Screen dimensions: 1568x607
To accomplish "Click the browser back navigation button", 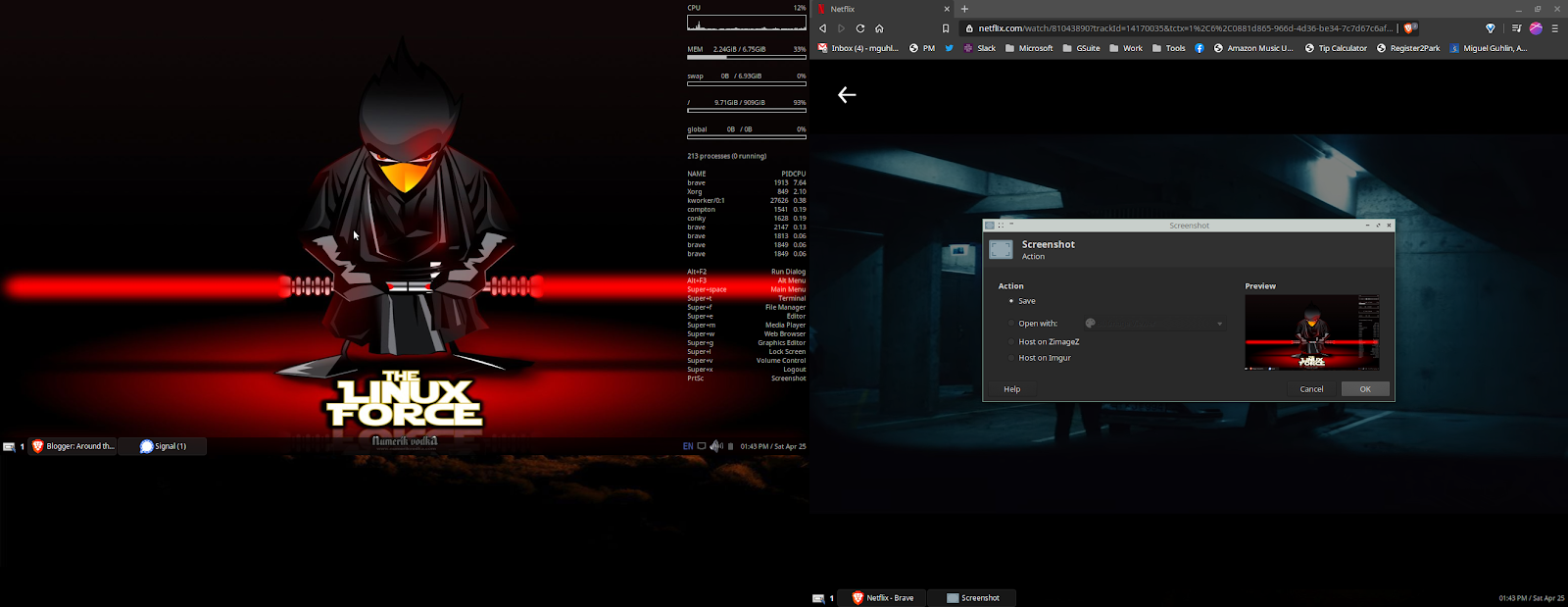I will tap(822, 28).
